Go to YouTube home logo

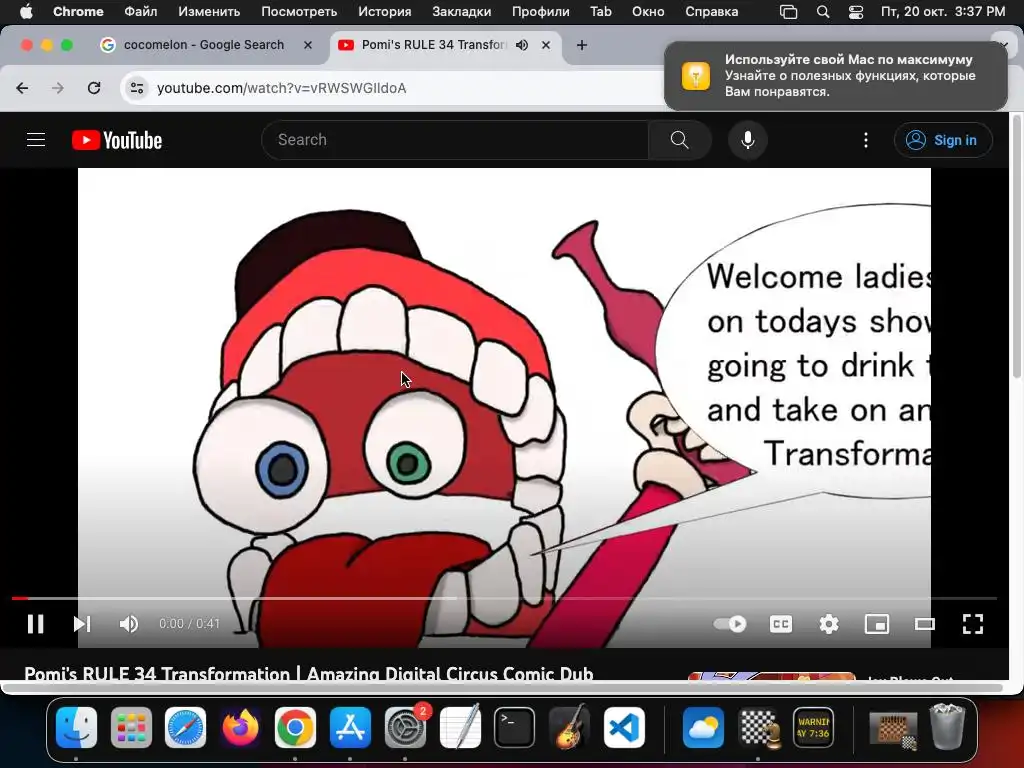click(117, 140)
